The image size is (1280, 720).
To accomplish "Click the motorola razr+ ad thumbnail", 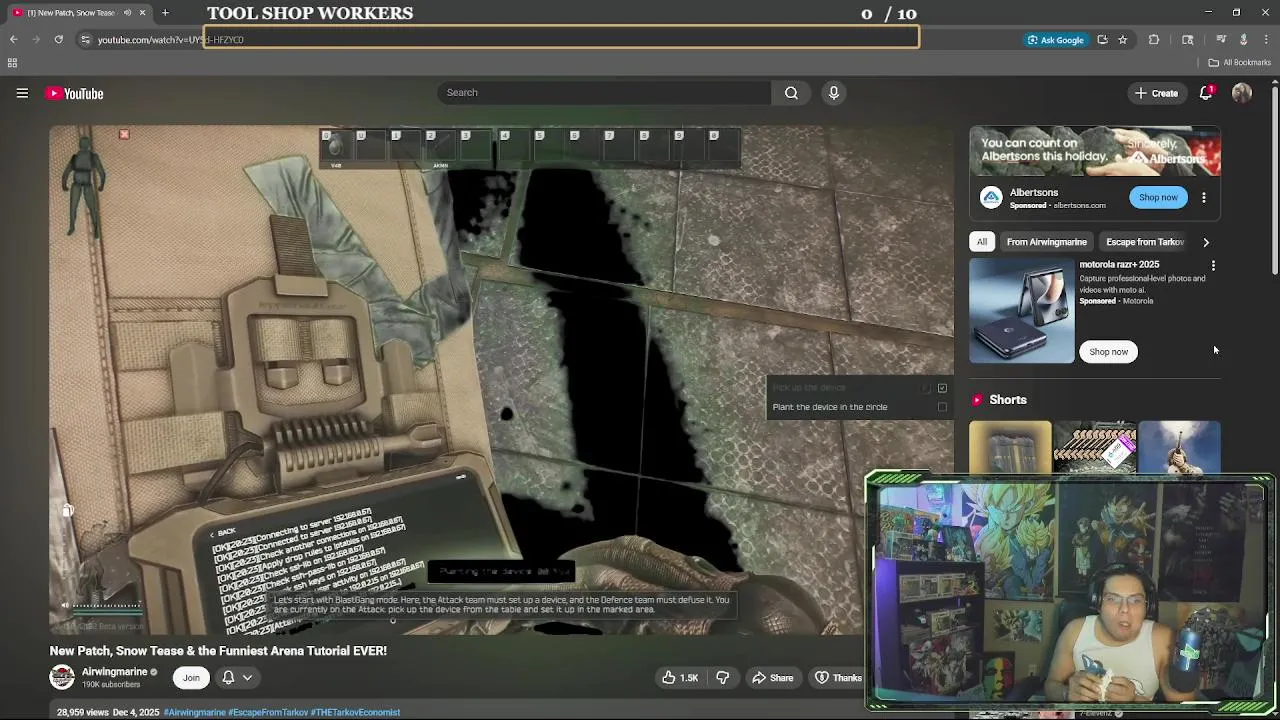I will (x=1021, y=311).
